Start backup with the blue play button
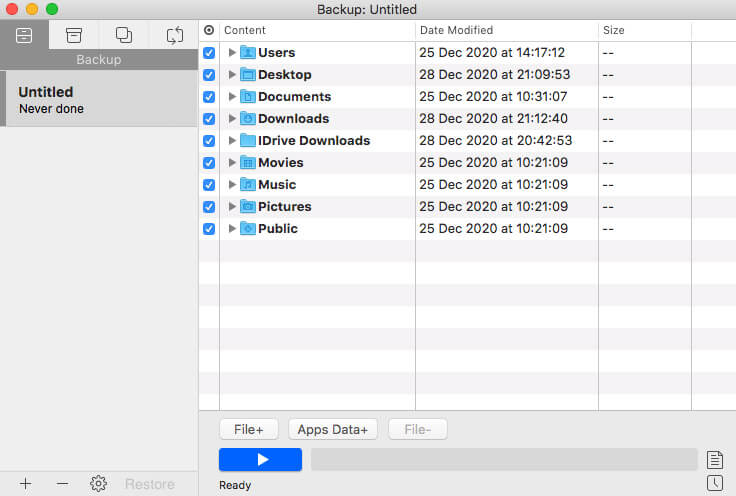The image size is (736, 496). (x=260, y=459)
